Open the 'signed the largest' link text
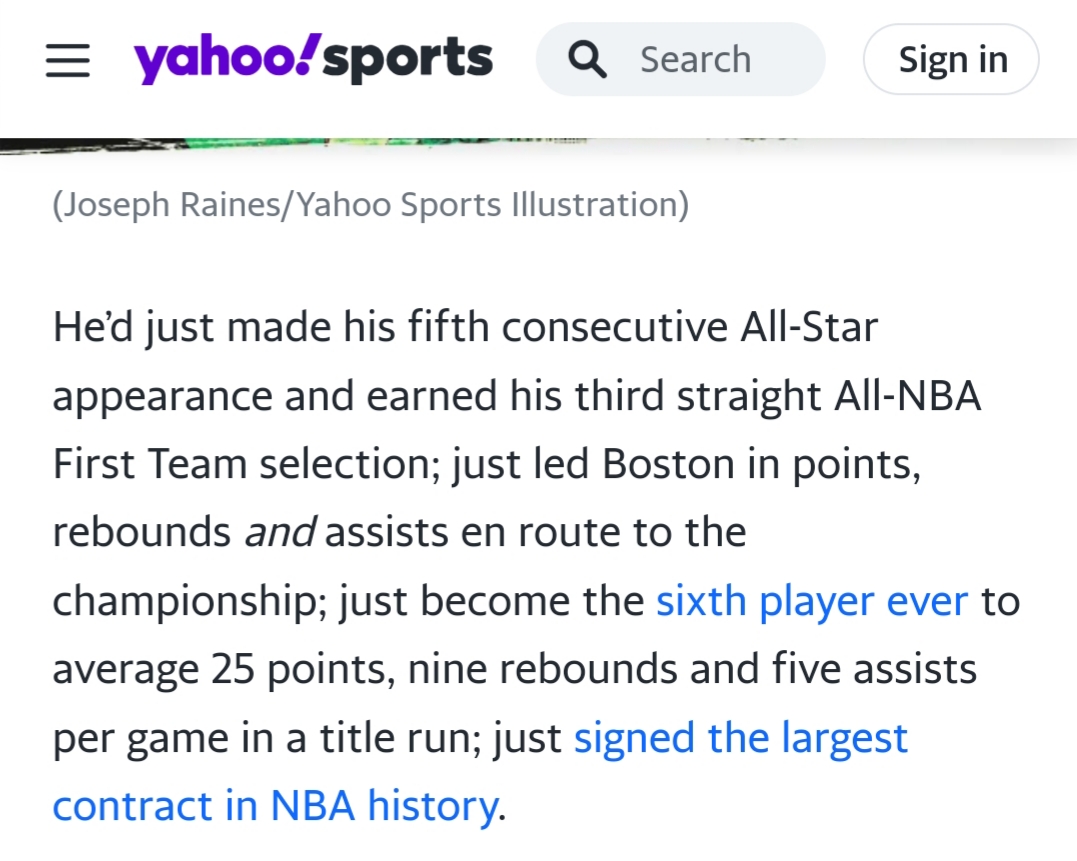 740,738
